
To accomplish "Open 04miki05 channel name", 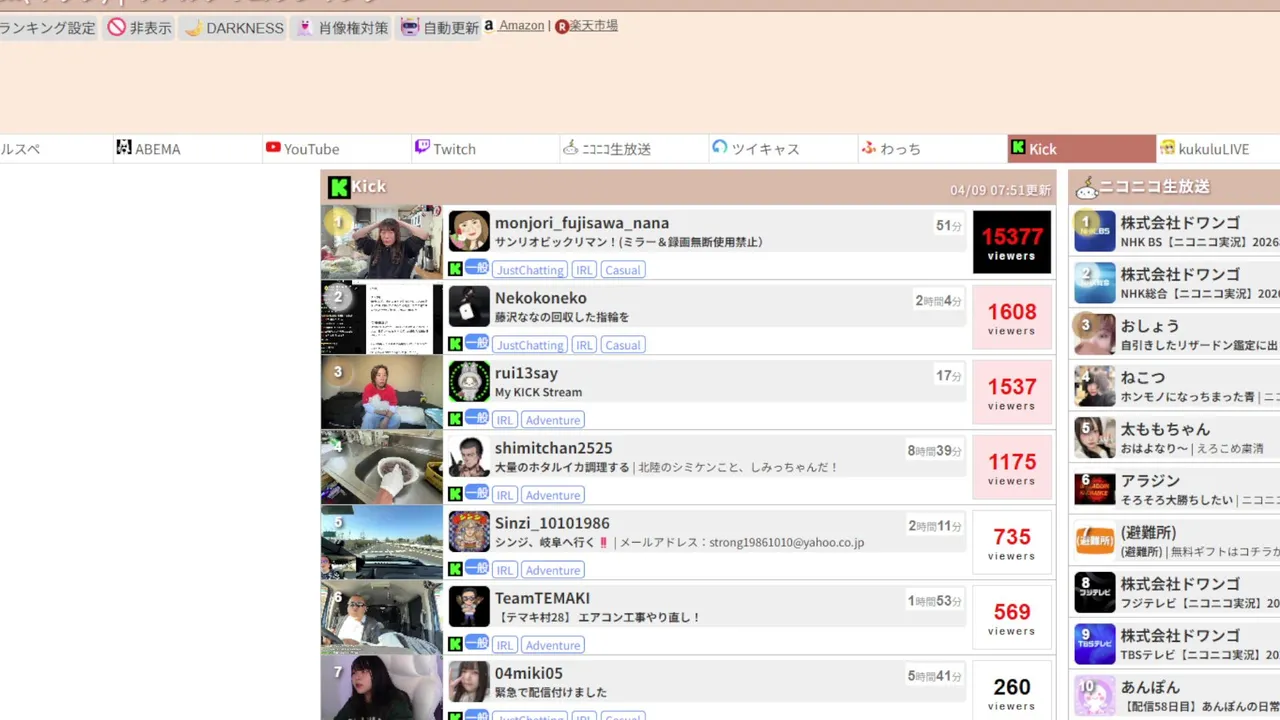I will point(529,673).
